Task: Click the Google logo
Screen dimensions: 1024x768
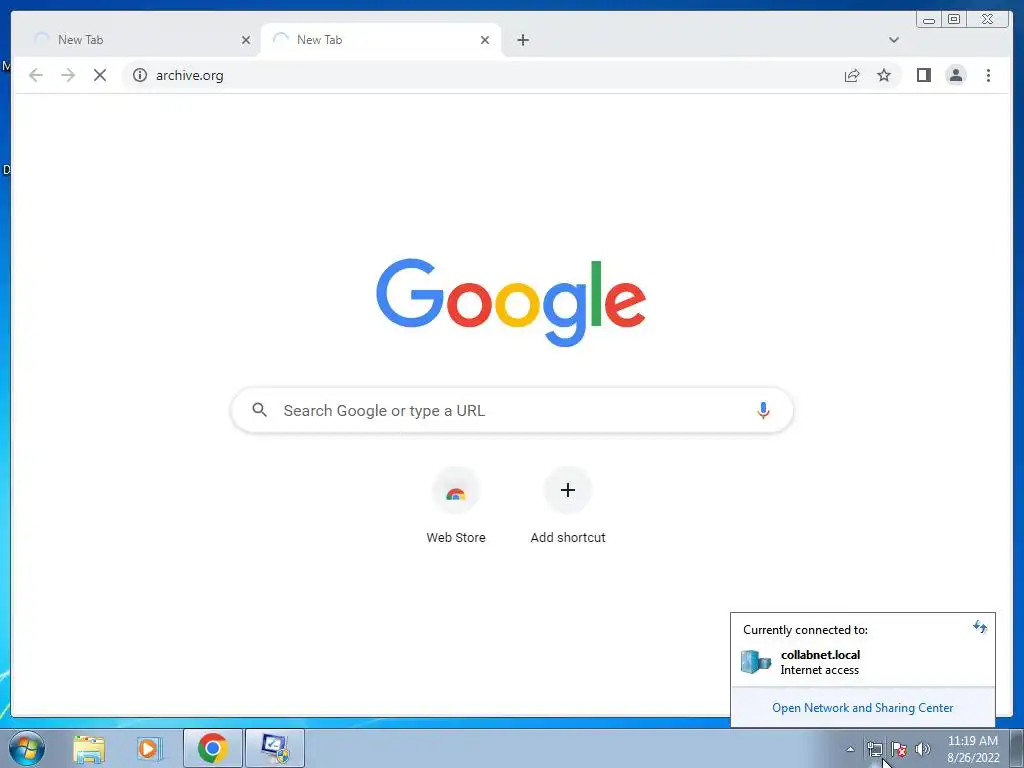Action: coord(511,302)
